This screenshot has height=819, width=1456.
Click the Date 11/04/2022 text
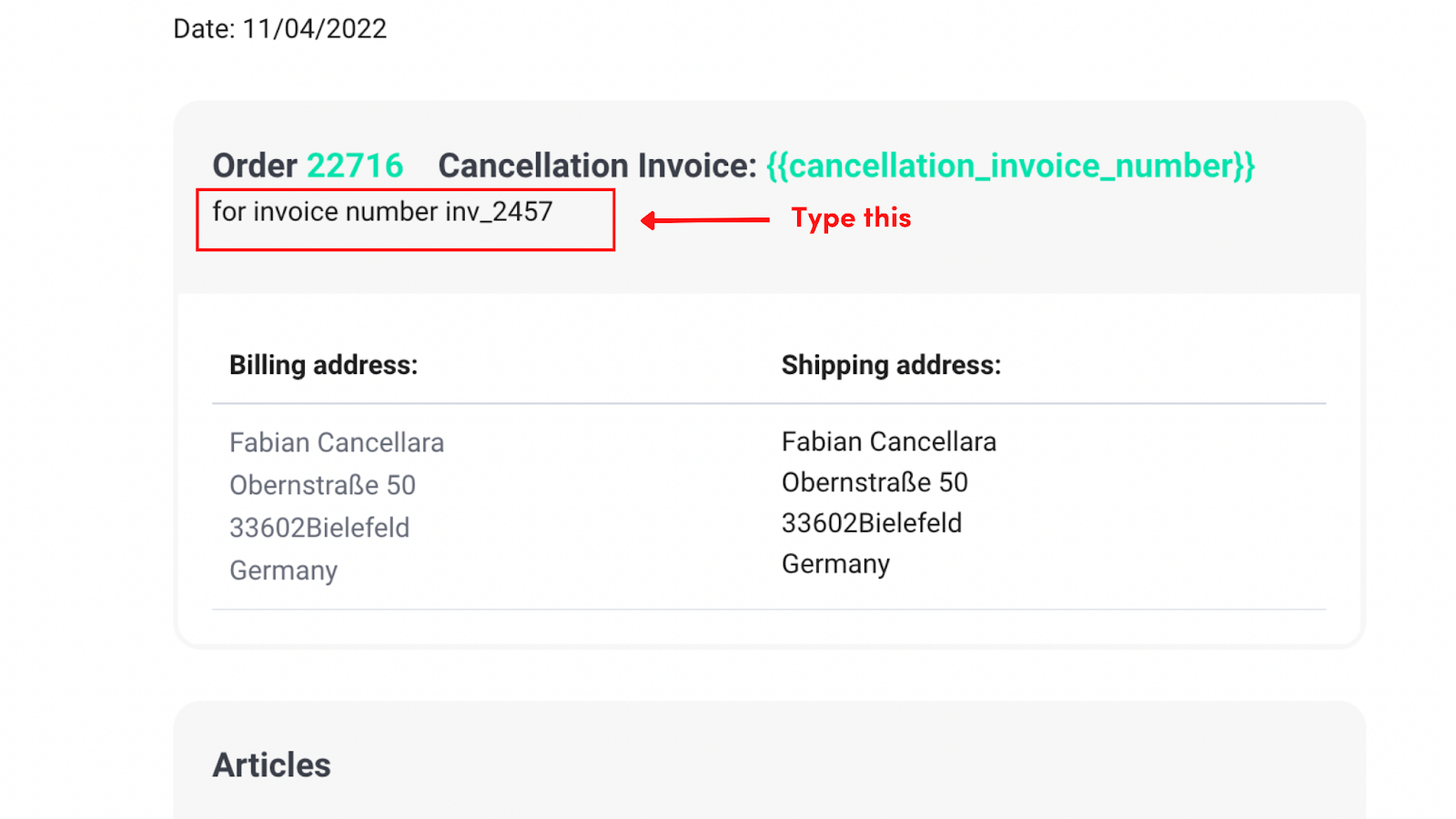280,29
